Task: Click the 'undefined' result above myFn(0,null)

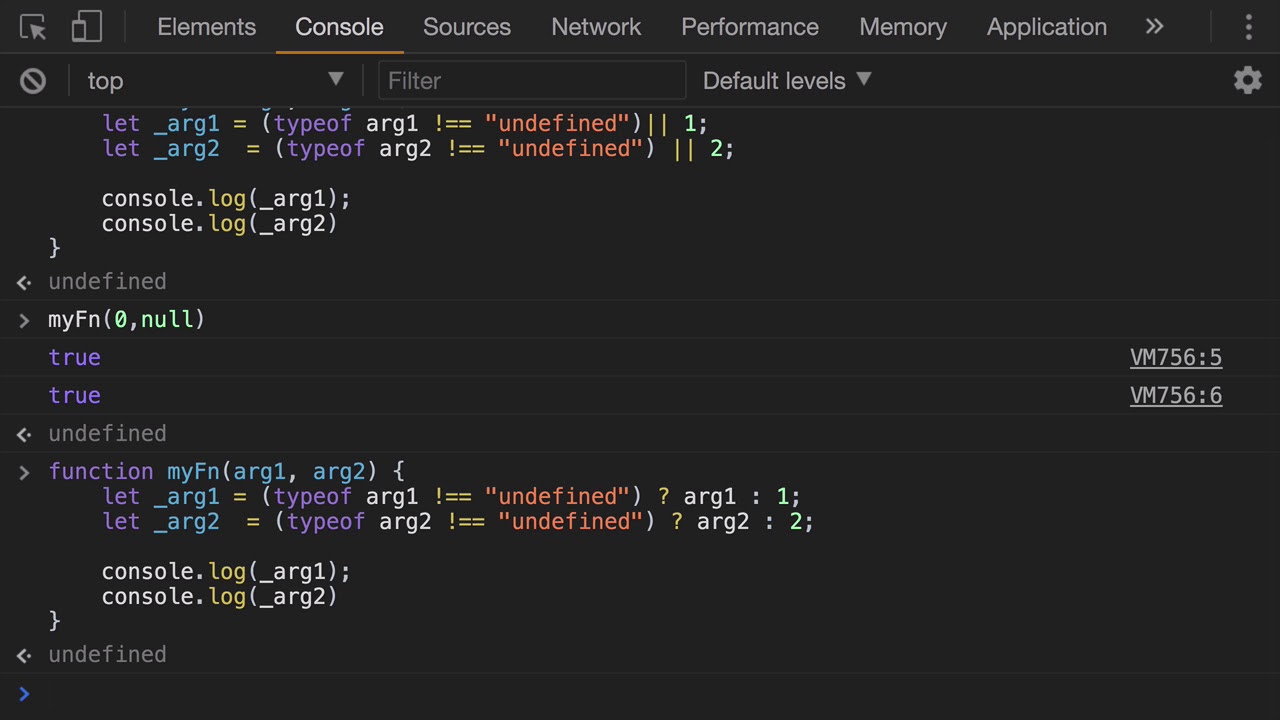Action: 107,282
